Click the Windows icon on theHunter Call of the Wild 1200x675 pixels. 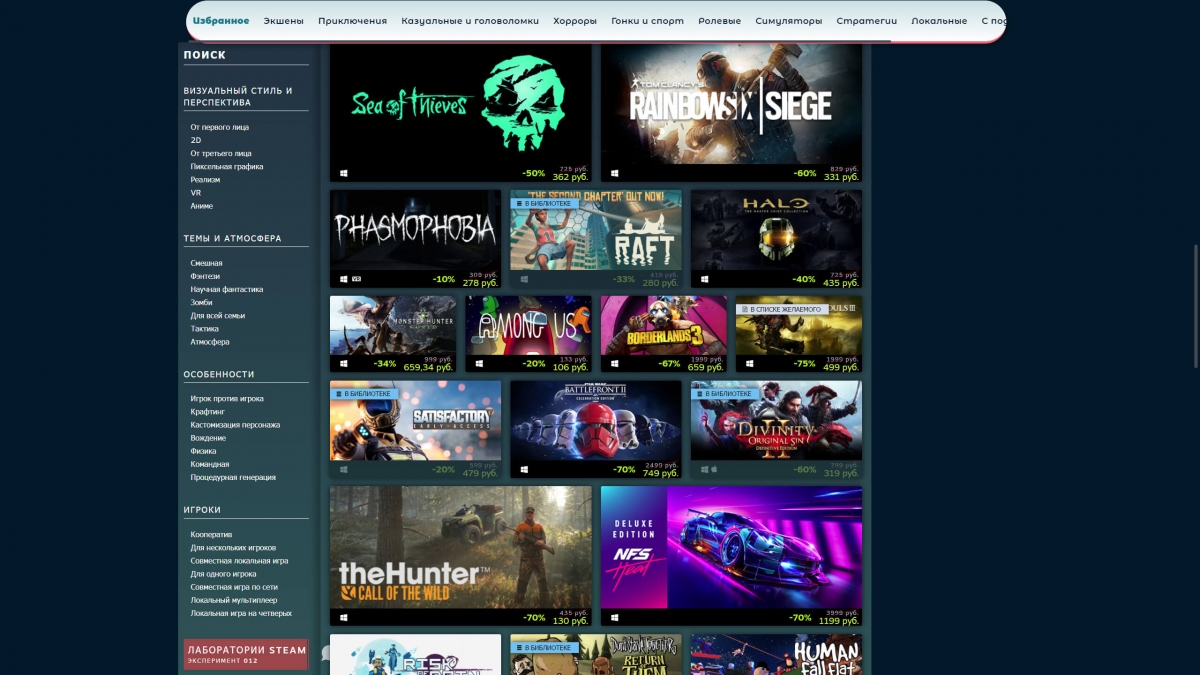[x=344, y=617]
